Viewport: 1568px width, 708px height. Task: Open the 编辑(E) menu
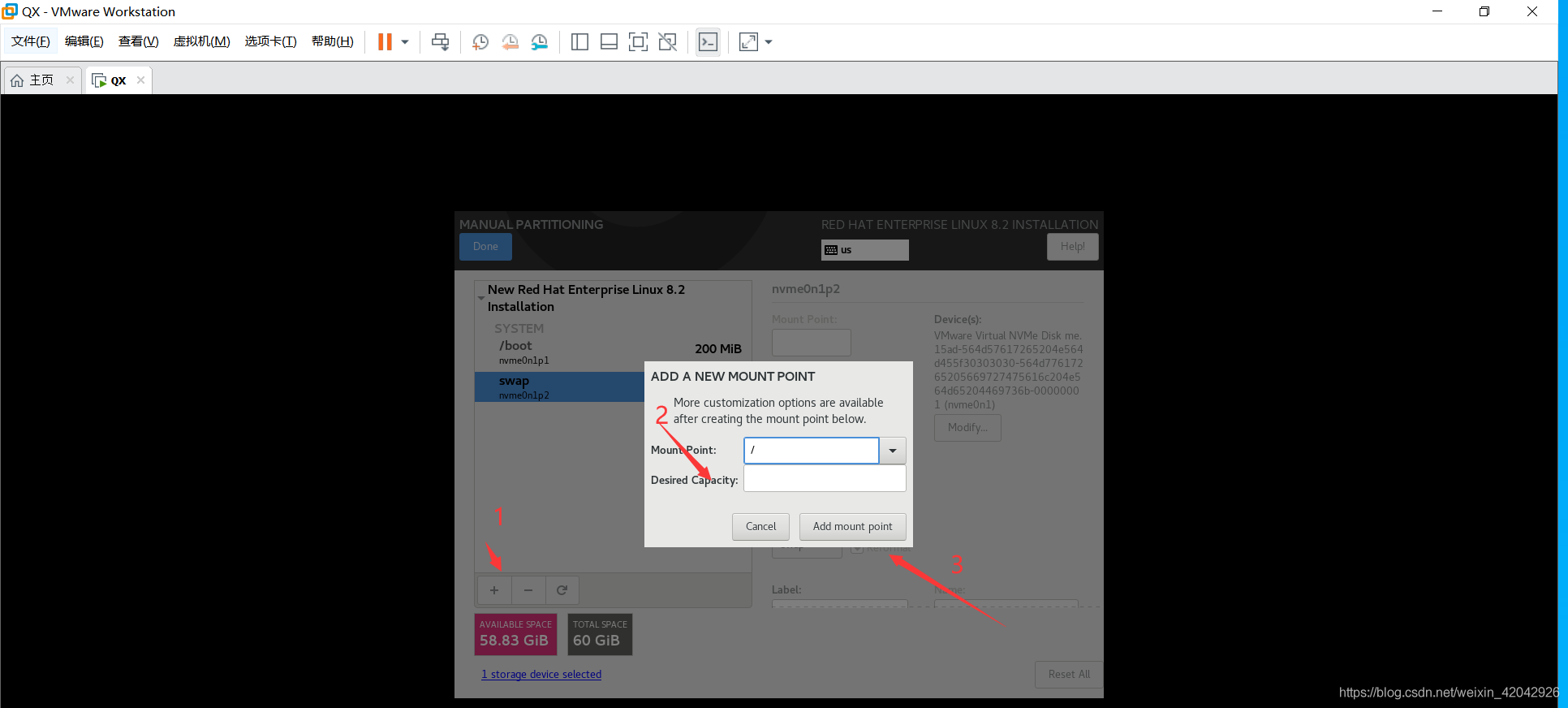pos(84,41)
